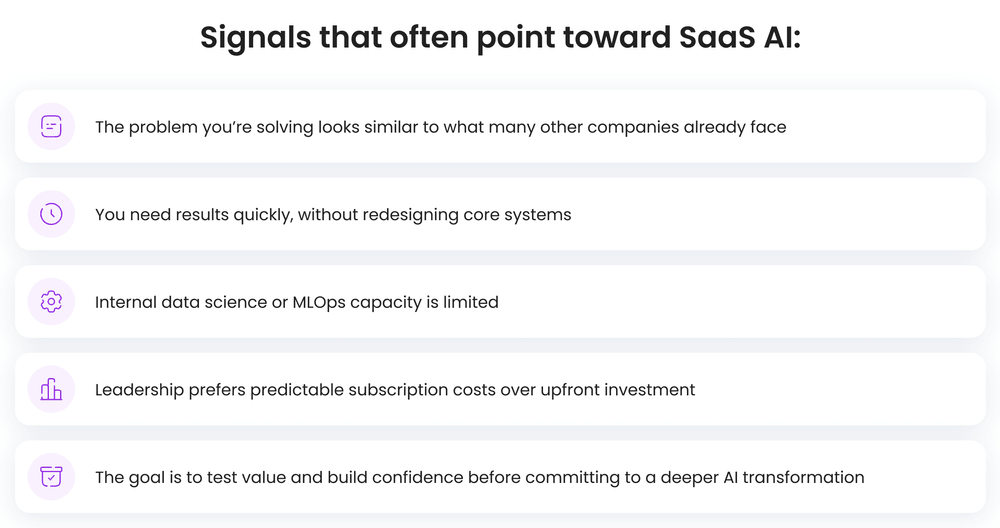The width and height of the screenshot is (1000, 528).
Task: Click the checkmark box icon in last card
Action: pos(51,477)
